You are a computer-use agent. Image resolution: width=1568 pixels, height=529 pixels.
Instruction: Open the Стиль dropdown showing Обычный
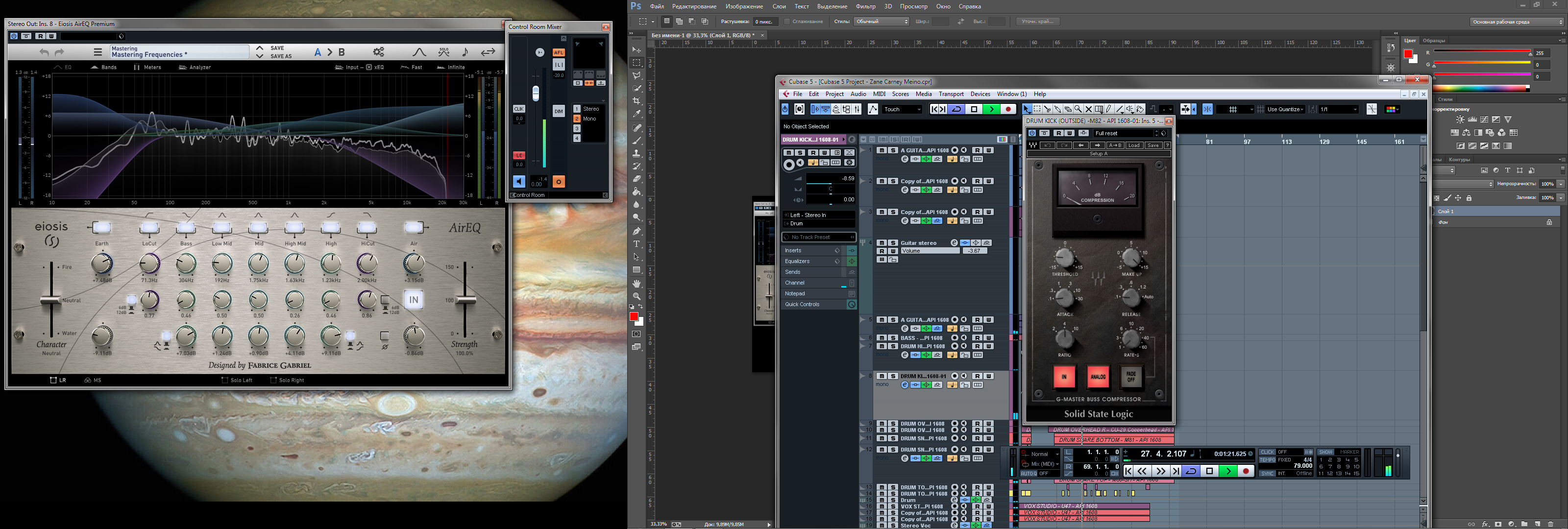pos(882,21)
